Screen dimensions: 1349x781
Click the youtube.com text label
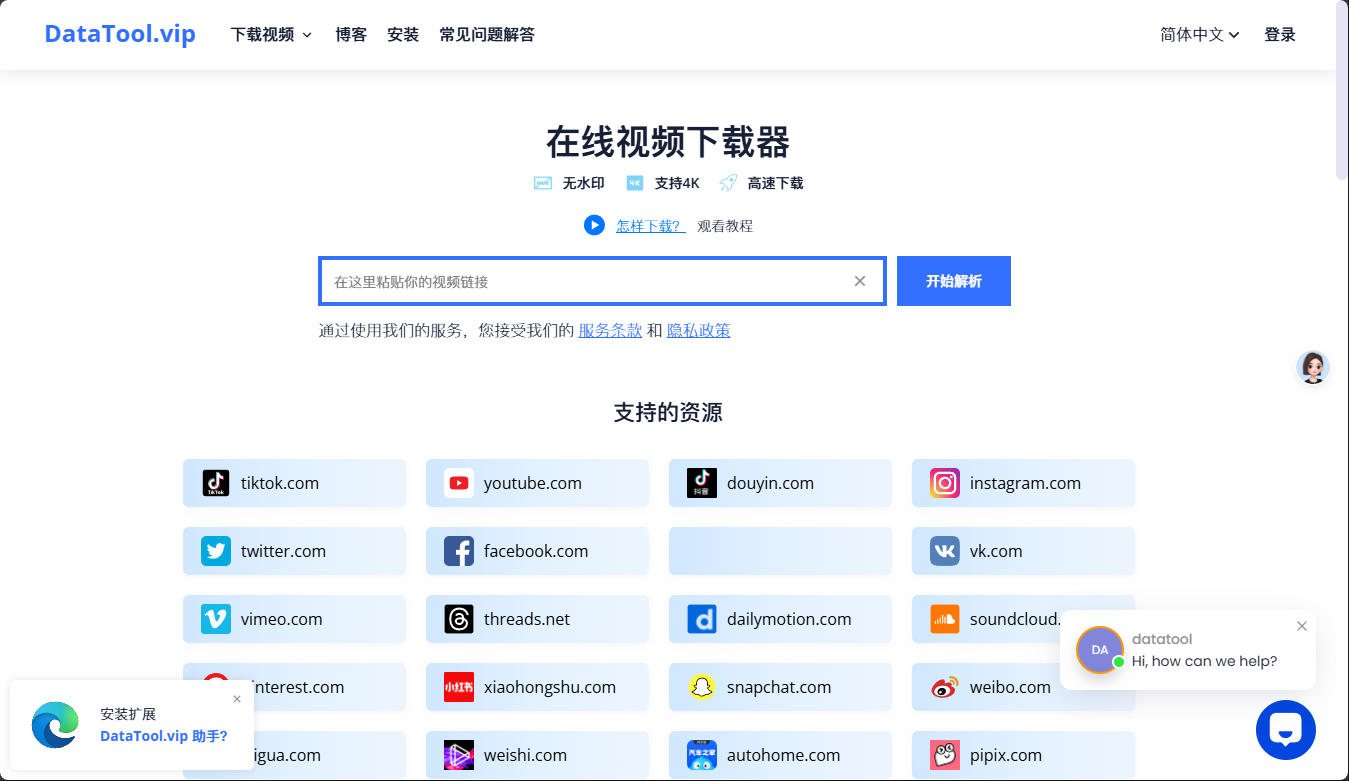click(x=533, y=483)
